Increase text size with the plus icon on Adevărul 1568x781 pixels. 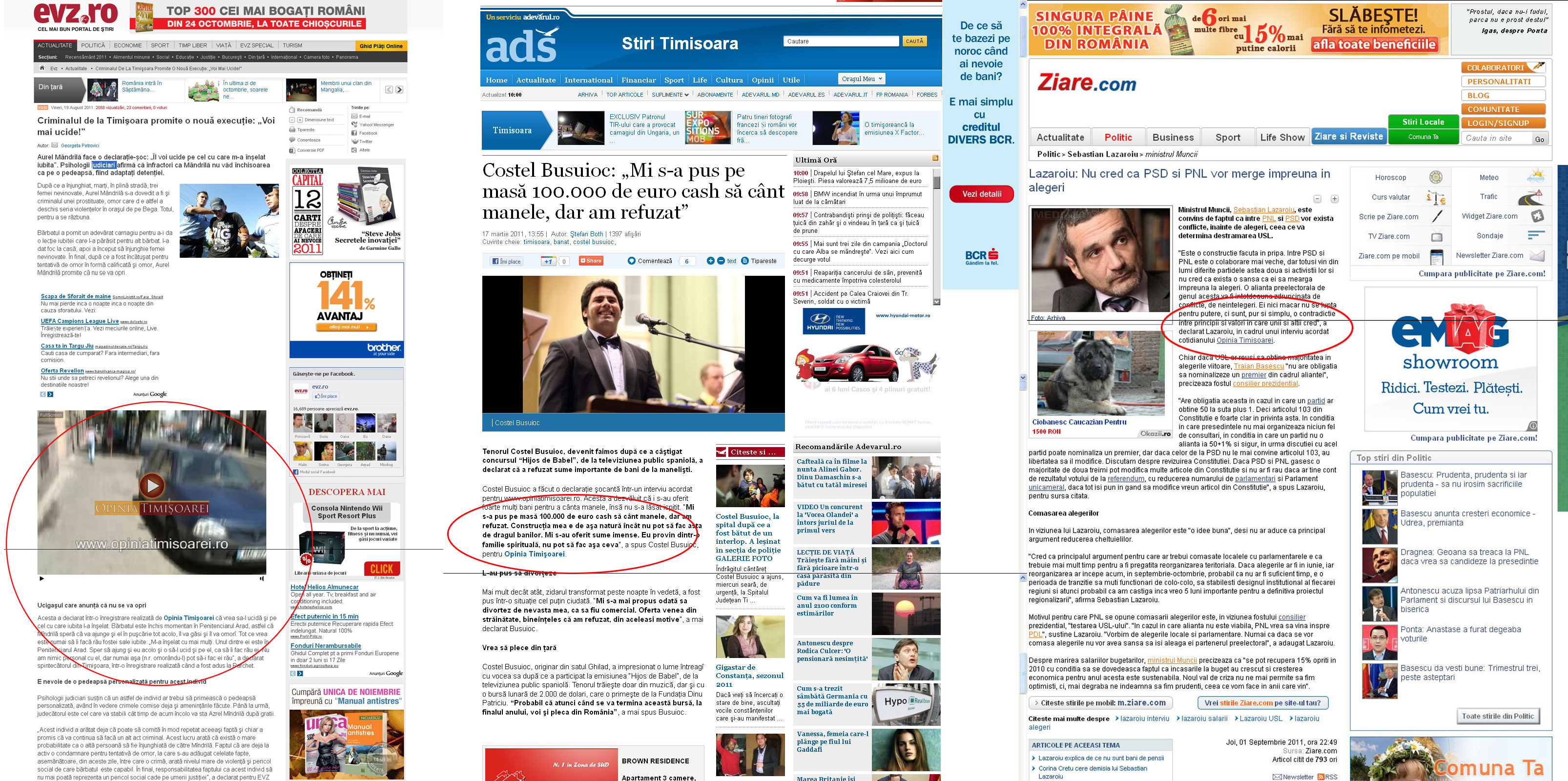(710, 261)
